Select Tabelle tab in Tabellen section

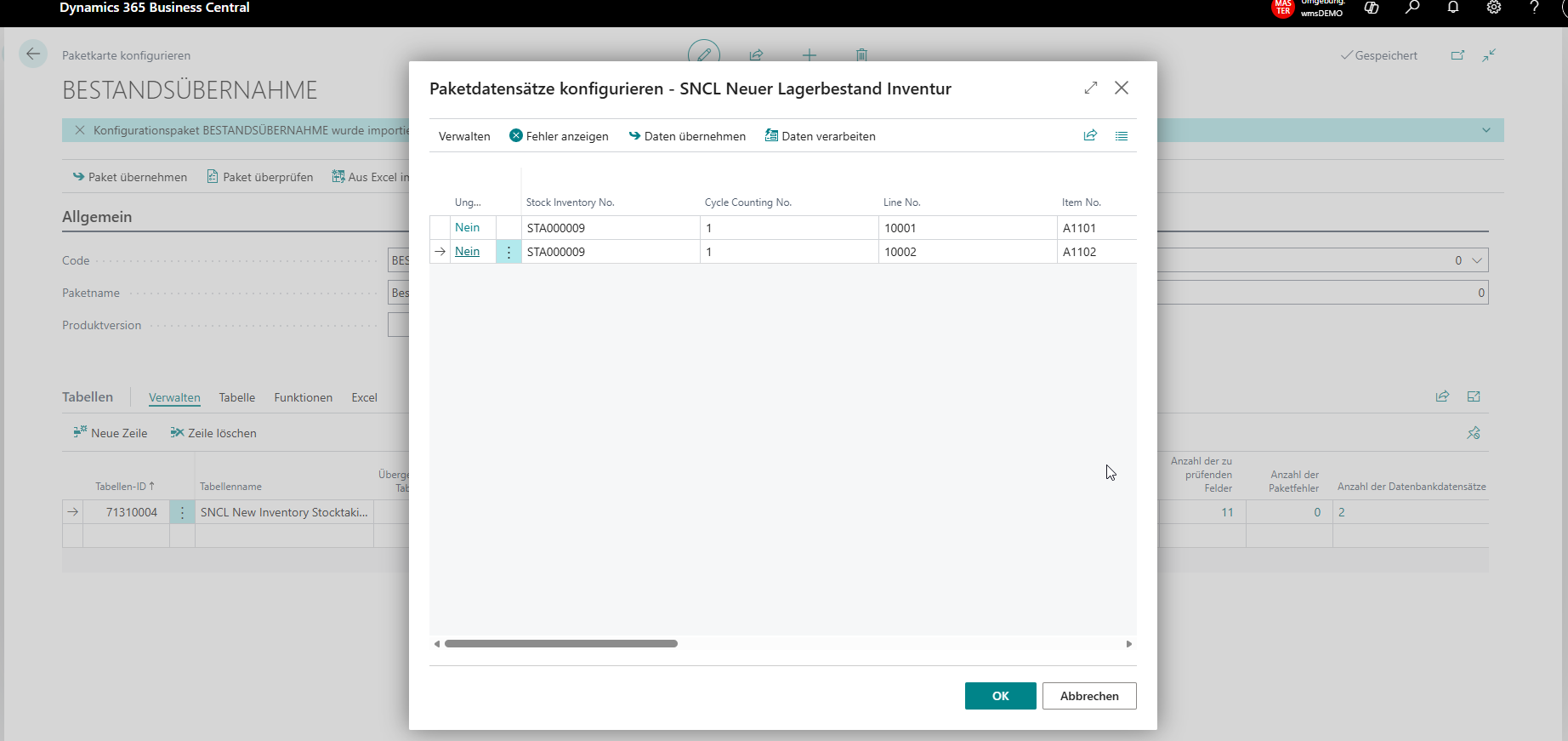click(237, 397)
